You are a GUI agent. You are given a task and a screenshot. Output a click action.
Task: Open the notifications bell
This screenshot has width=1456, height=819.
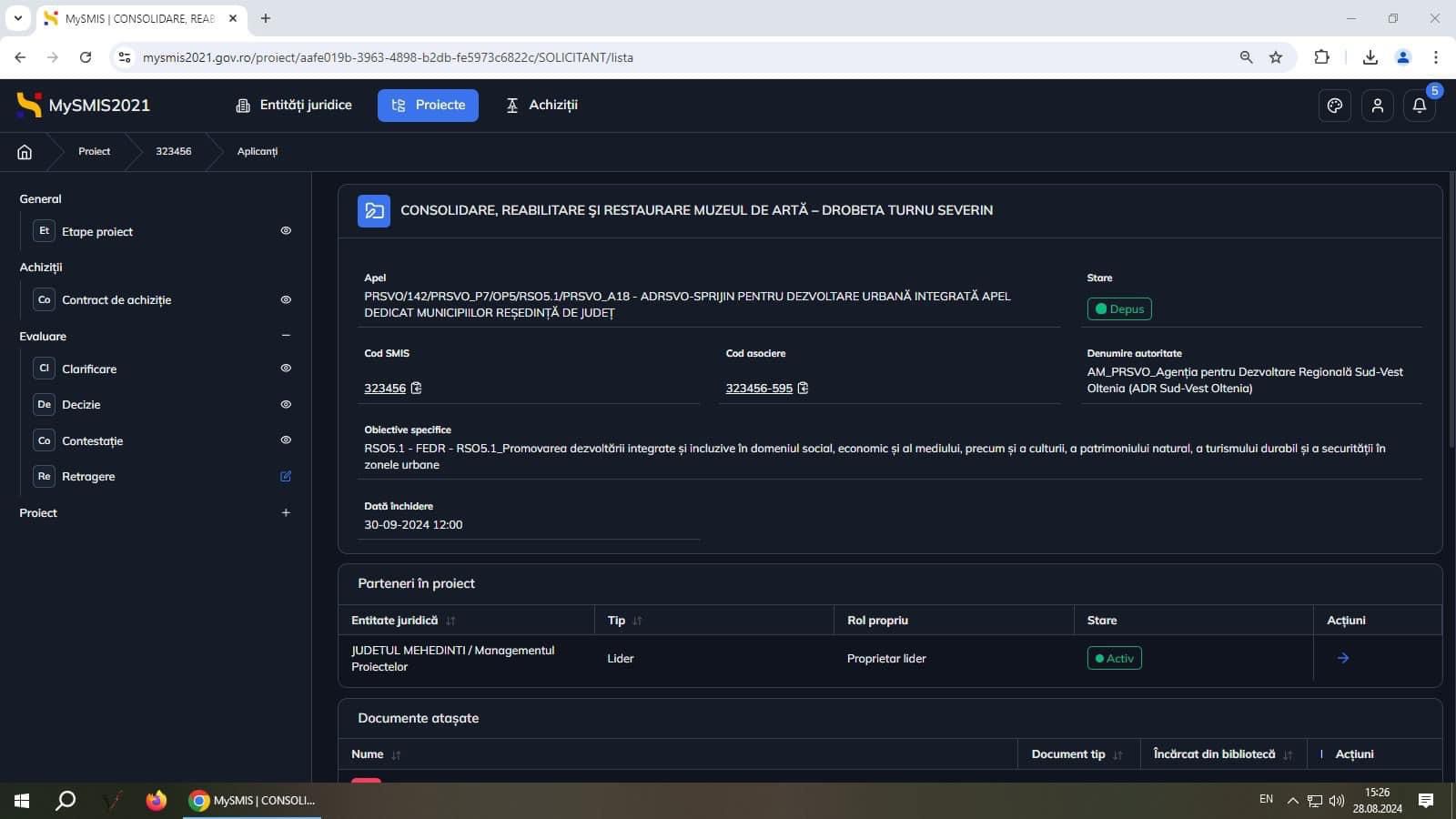[x=1420, y=106]
